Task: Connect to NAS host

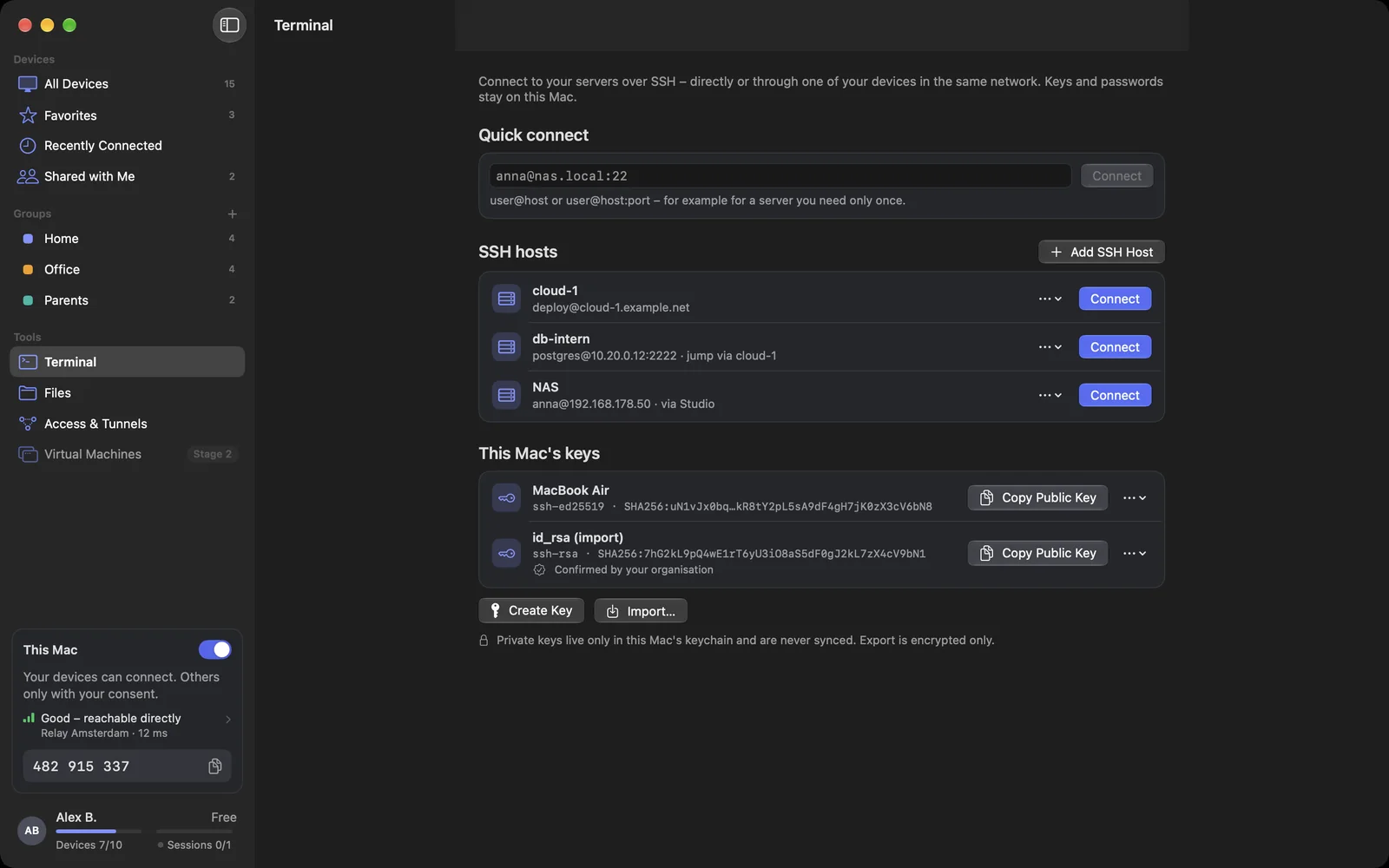Action: pos(1115,395)
